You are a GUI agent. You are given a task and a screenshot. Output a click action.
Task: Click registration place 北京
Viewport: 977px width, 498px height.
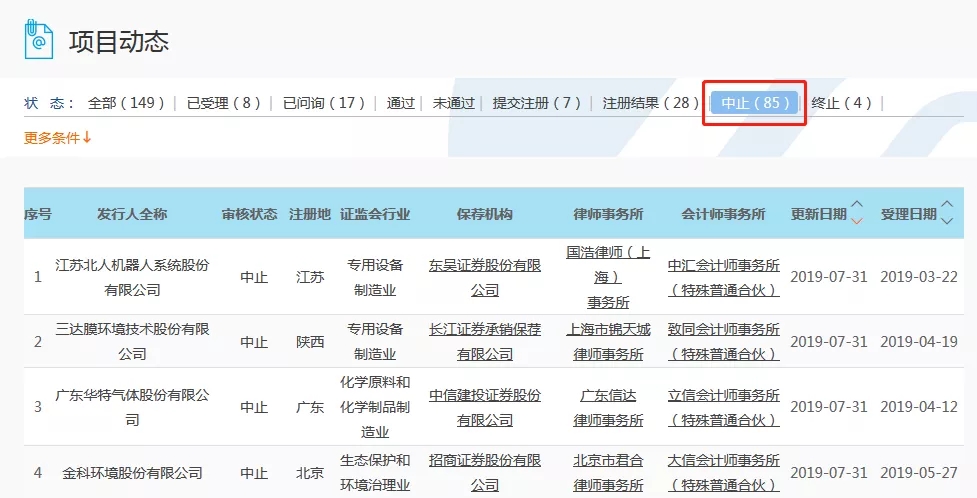tap(310, 473)
